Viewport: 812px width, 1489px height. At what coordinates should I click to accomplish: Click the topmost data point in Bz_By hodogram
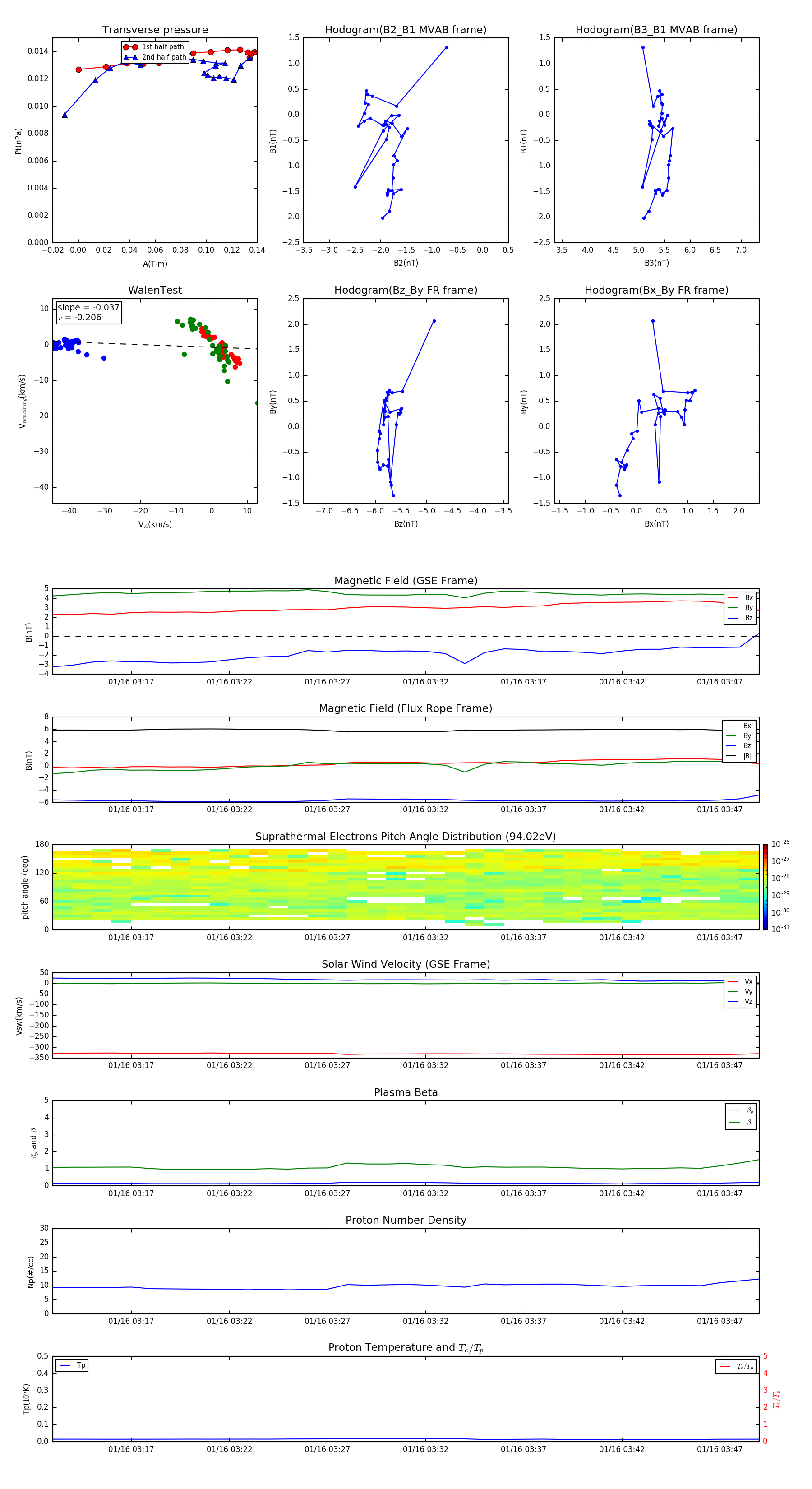click(x=434, y=321)
